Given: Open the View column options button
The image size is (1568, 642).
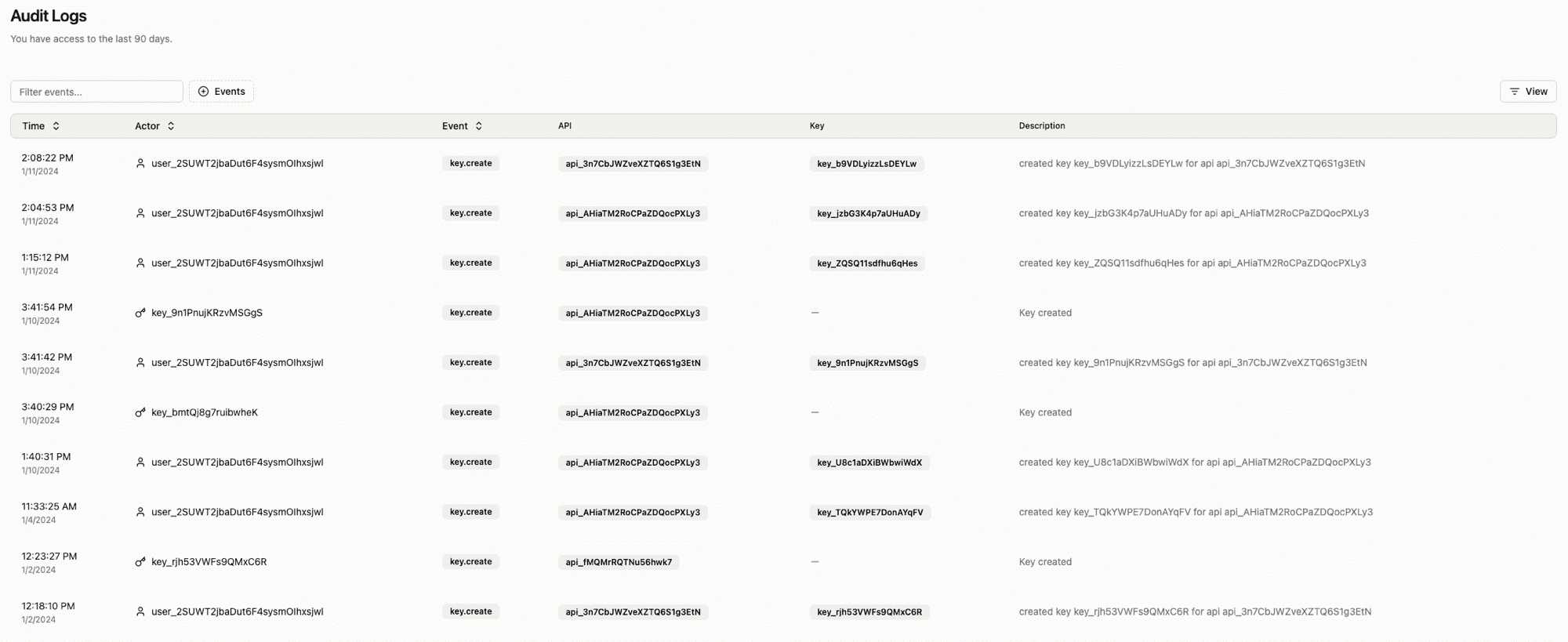Looking at the screenshot, I should click(x=1527, y=92).
